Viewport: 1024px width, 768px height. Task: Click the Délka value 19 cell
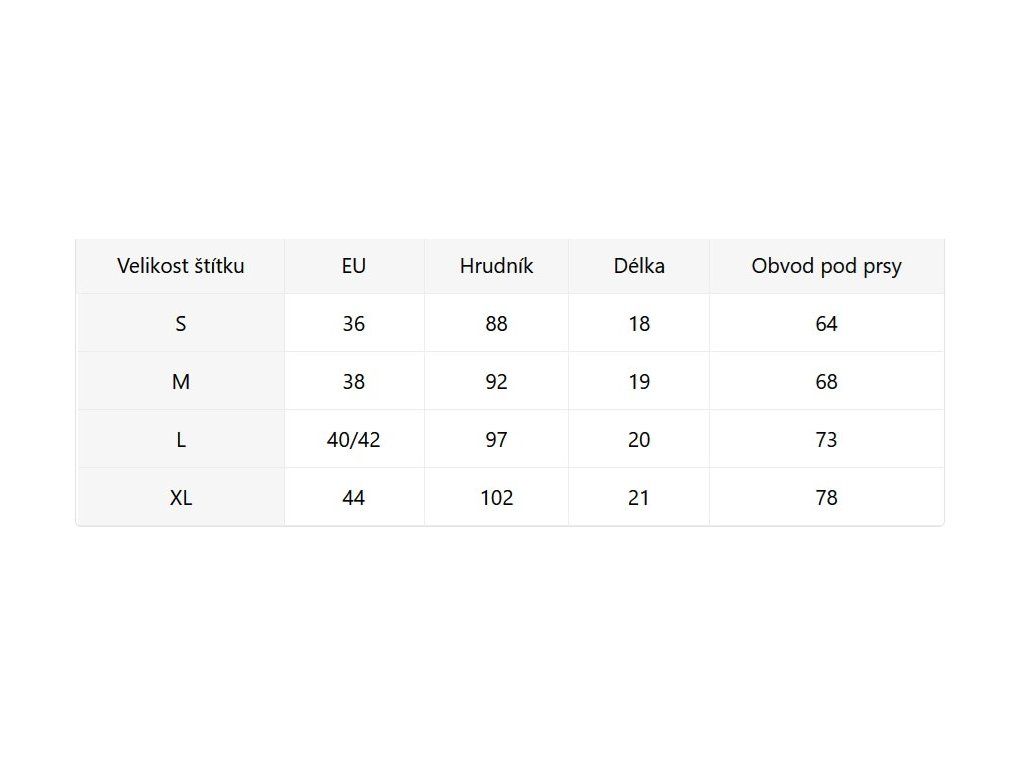[x=639, y=381]
